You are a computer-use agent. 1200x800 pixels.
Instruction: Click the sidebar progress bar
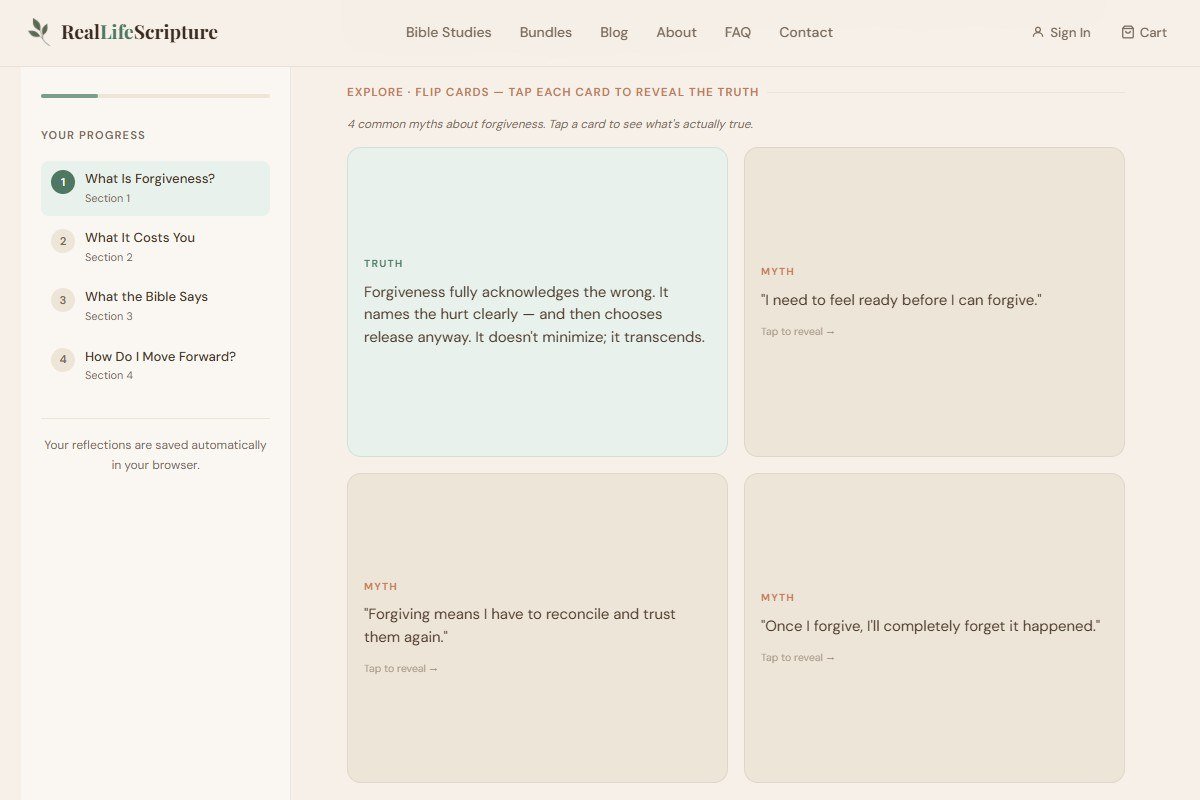tap(155, 96)
